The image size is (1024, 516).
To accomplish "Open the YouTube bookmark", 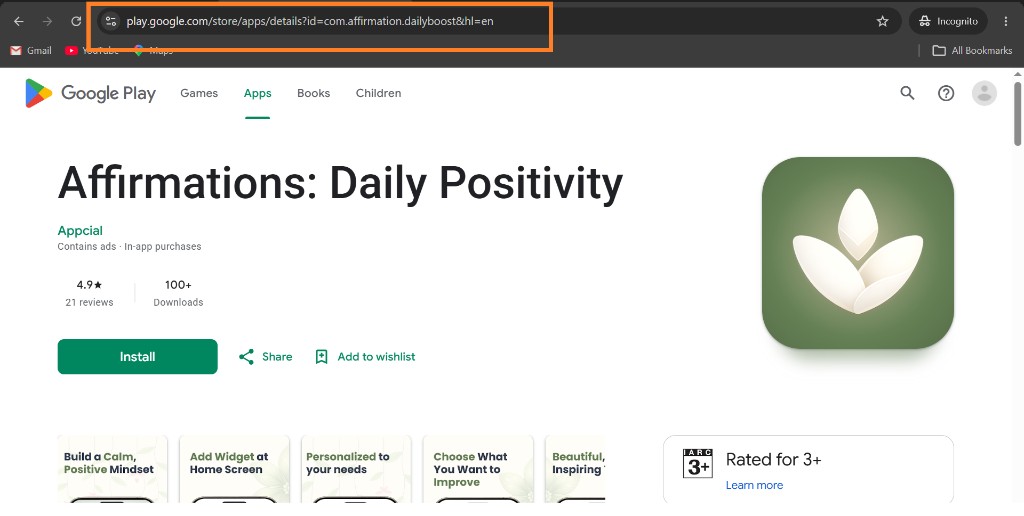I will (x=92, y=50).
